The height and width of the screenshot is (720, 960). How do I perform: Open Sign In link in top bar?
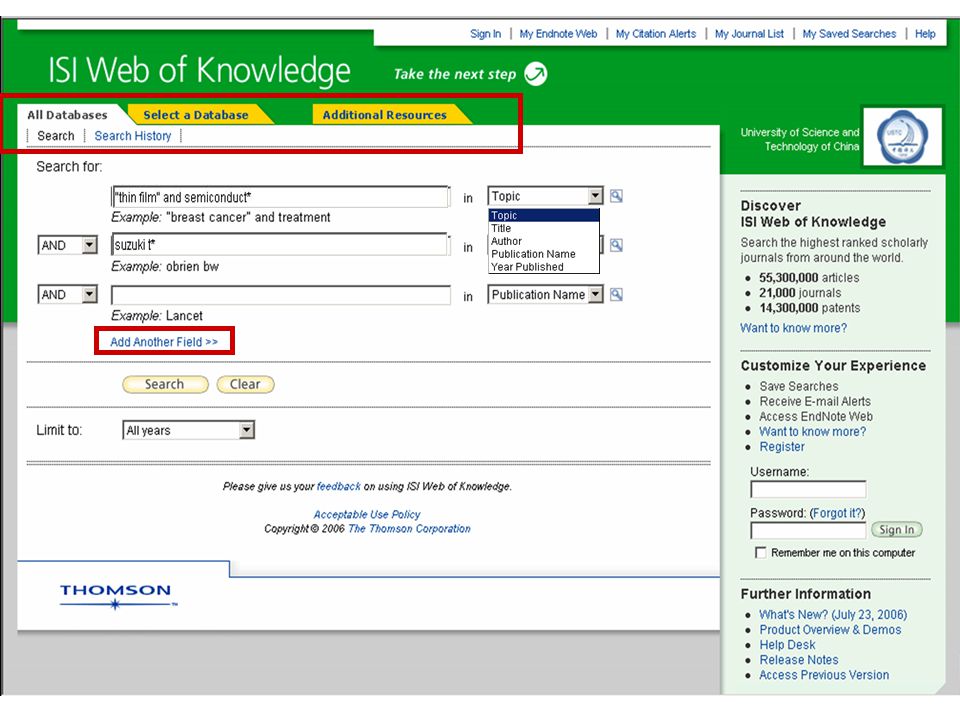pyautogui.click(x=486, y=34)
